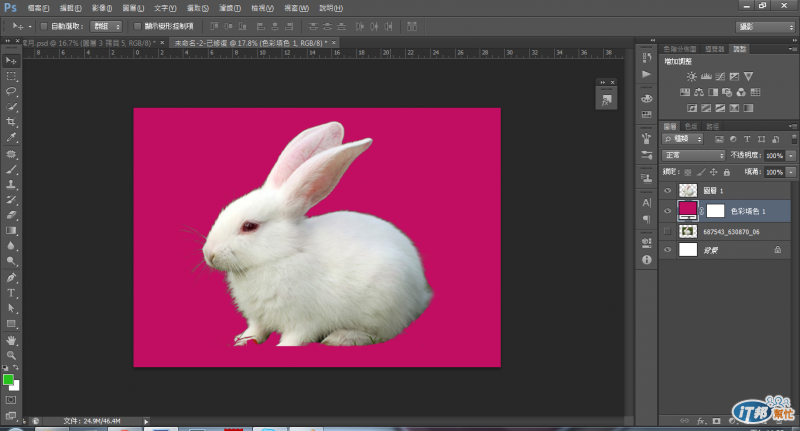Expand the 不透明度 opacity dropdown arrow

(x=791, y=156)
